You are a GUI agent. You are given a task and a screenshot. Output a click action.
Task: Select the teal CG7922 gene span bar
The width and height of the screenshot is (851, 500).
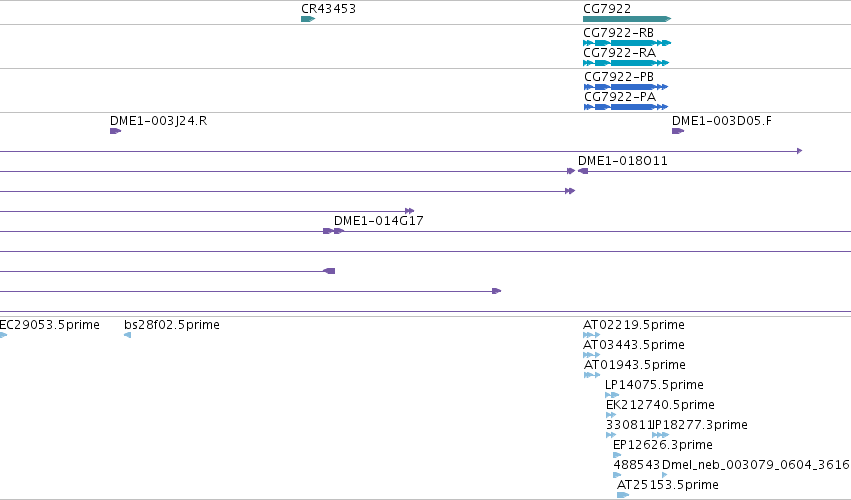627,19
